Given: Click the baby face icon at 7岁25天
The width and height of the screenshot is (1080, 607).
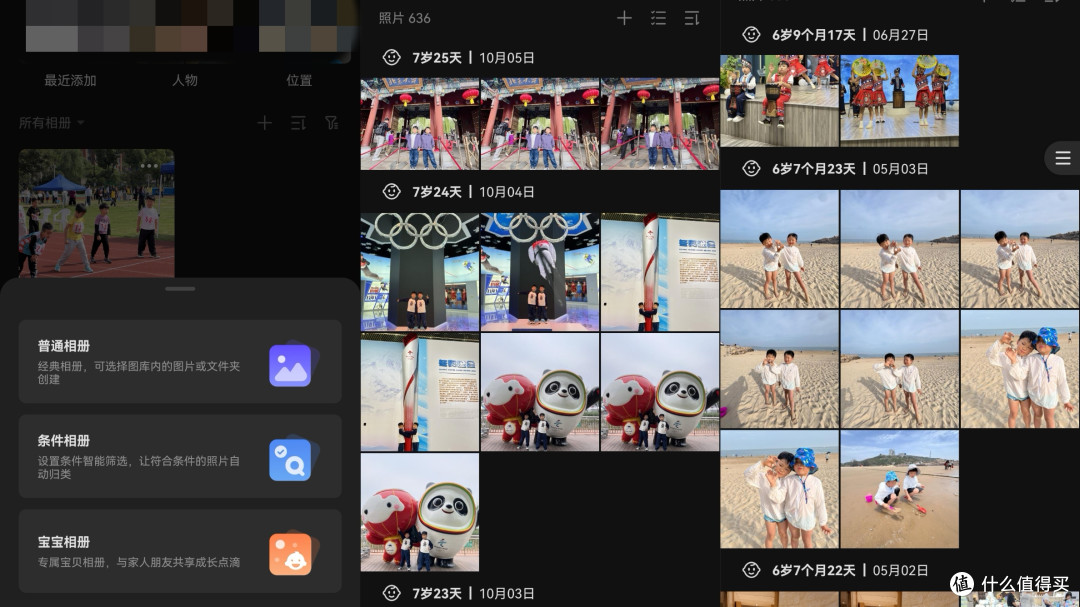Looking at the screenshot, I should tap(392, 57).
